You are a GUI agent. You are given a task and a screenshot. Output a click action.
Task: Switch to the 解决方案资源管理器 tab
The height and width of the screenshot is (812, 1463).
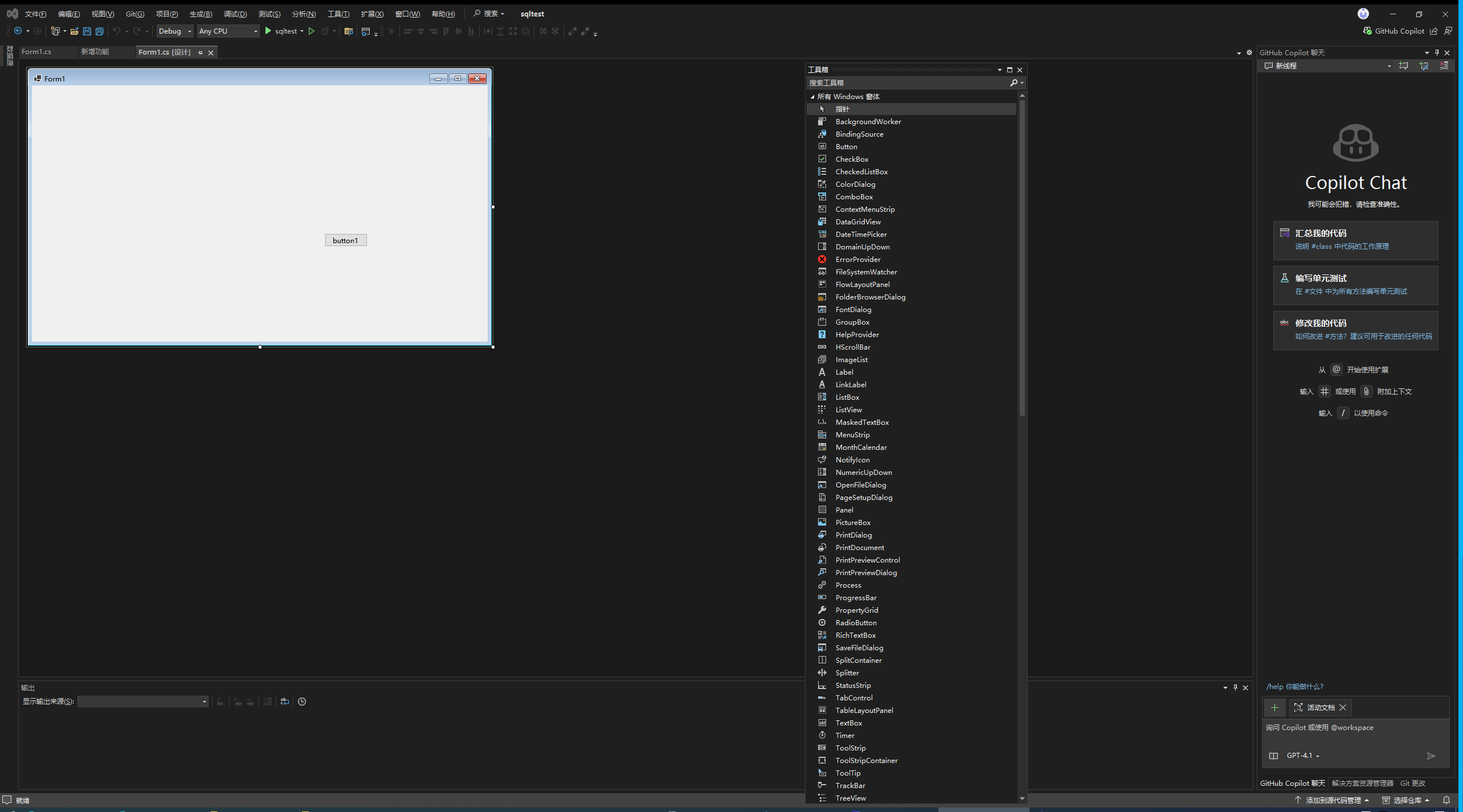point(1362,783)
